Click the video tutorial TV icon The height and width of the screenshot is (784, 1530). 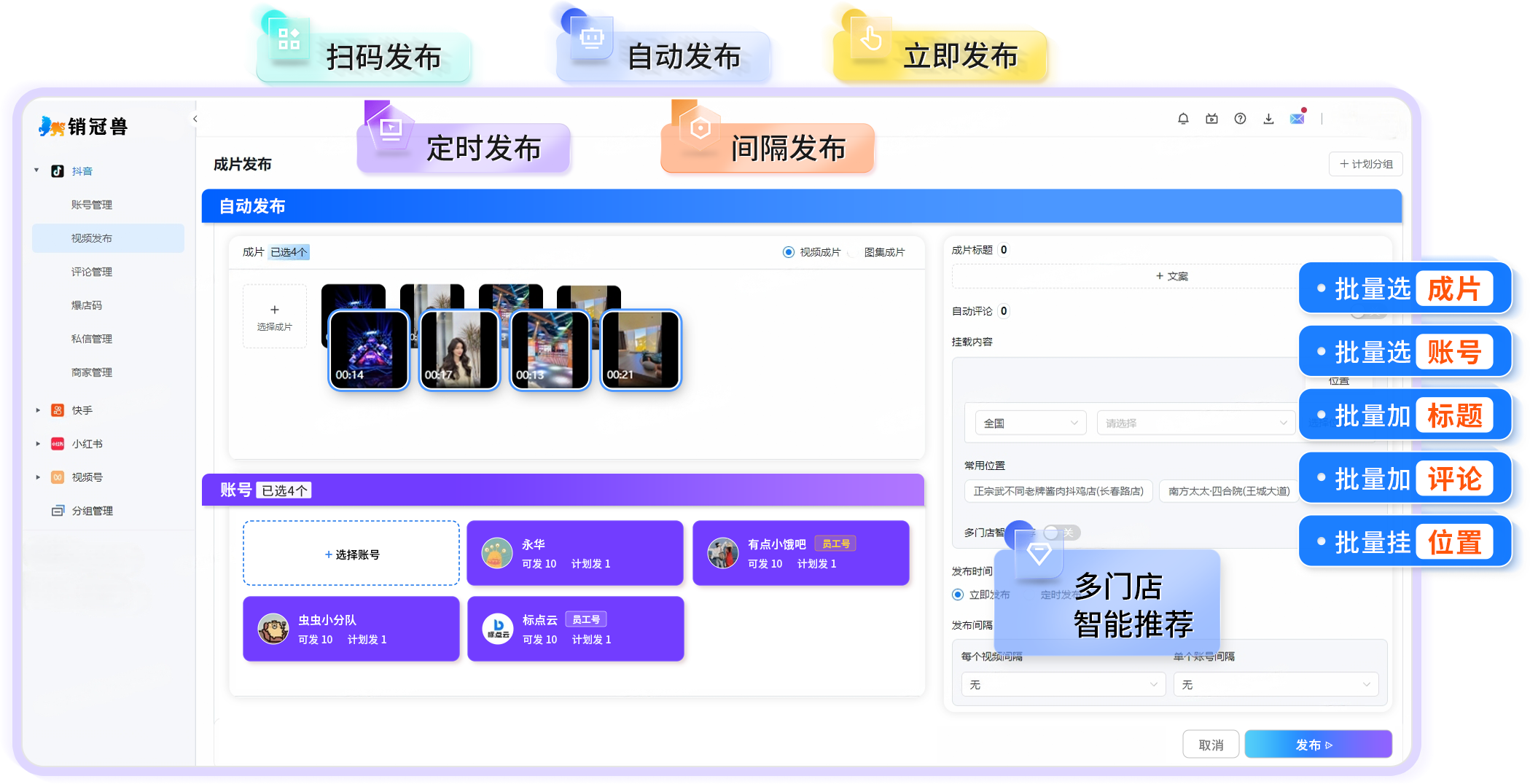pyautogui.click(x=1211, y=119)
